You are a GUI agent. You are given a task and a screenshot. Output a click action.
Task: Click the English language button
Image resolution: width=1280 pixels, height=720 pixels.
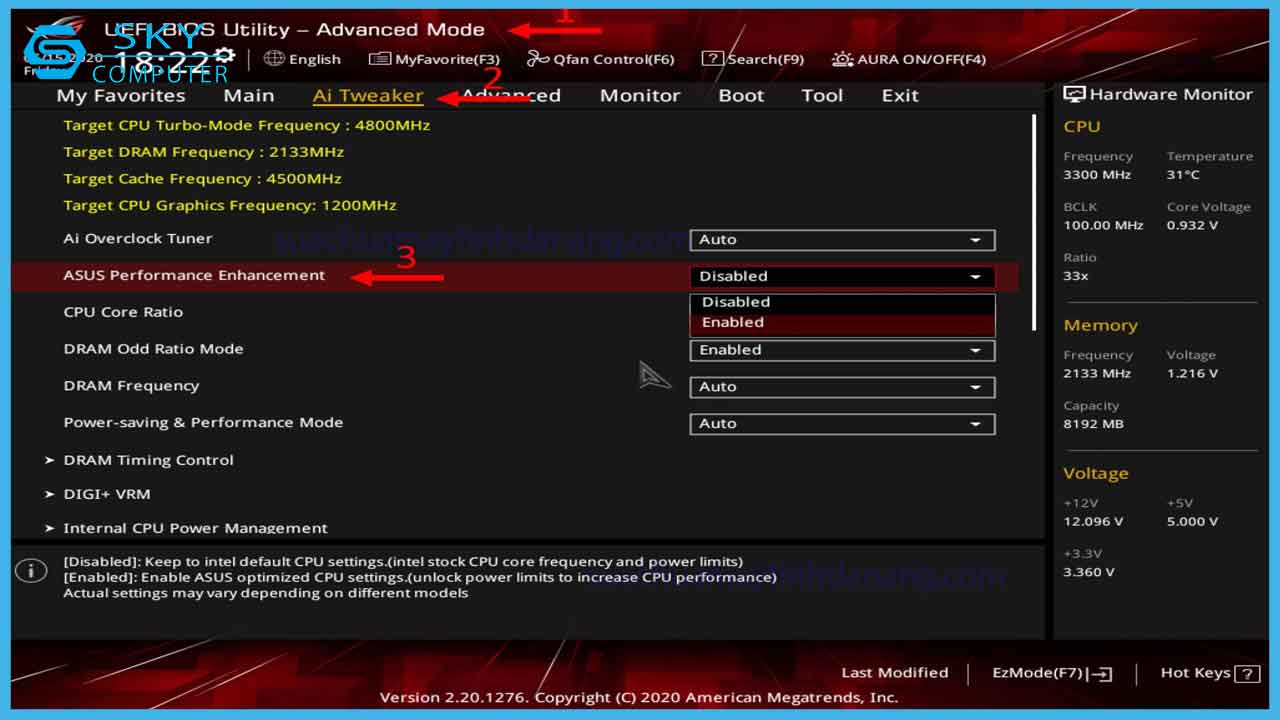tap(302, 59)
